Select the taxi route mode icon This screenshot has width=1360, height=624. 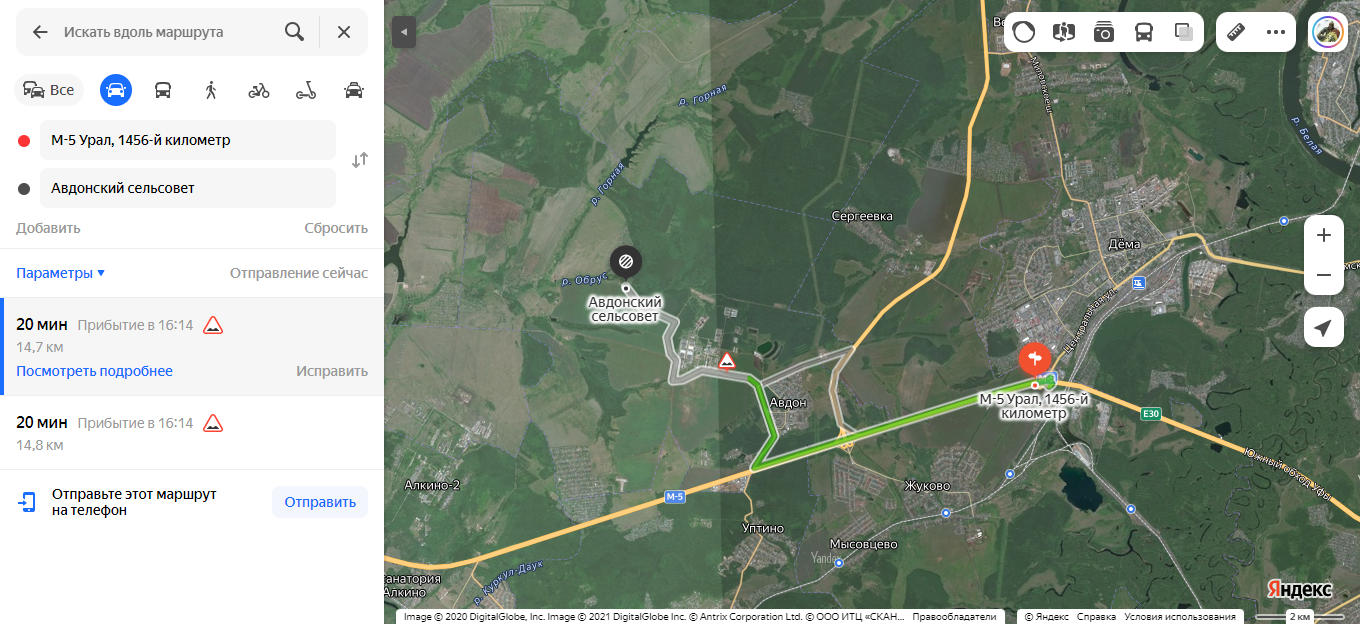(x=354, y=90)
